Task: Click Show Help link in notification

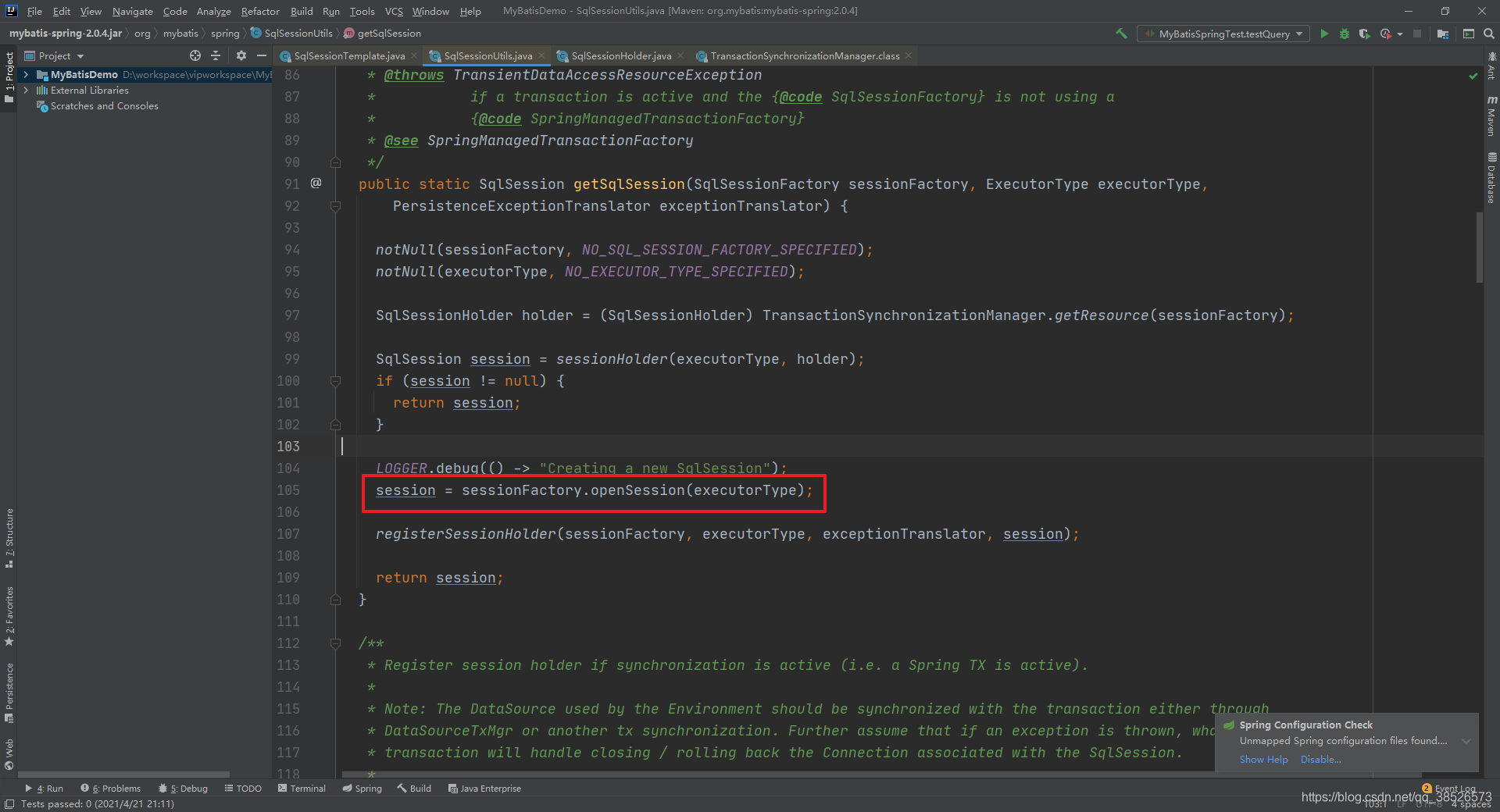Action: click(x=1263, y=760)
